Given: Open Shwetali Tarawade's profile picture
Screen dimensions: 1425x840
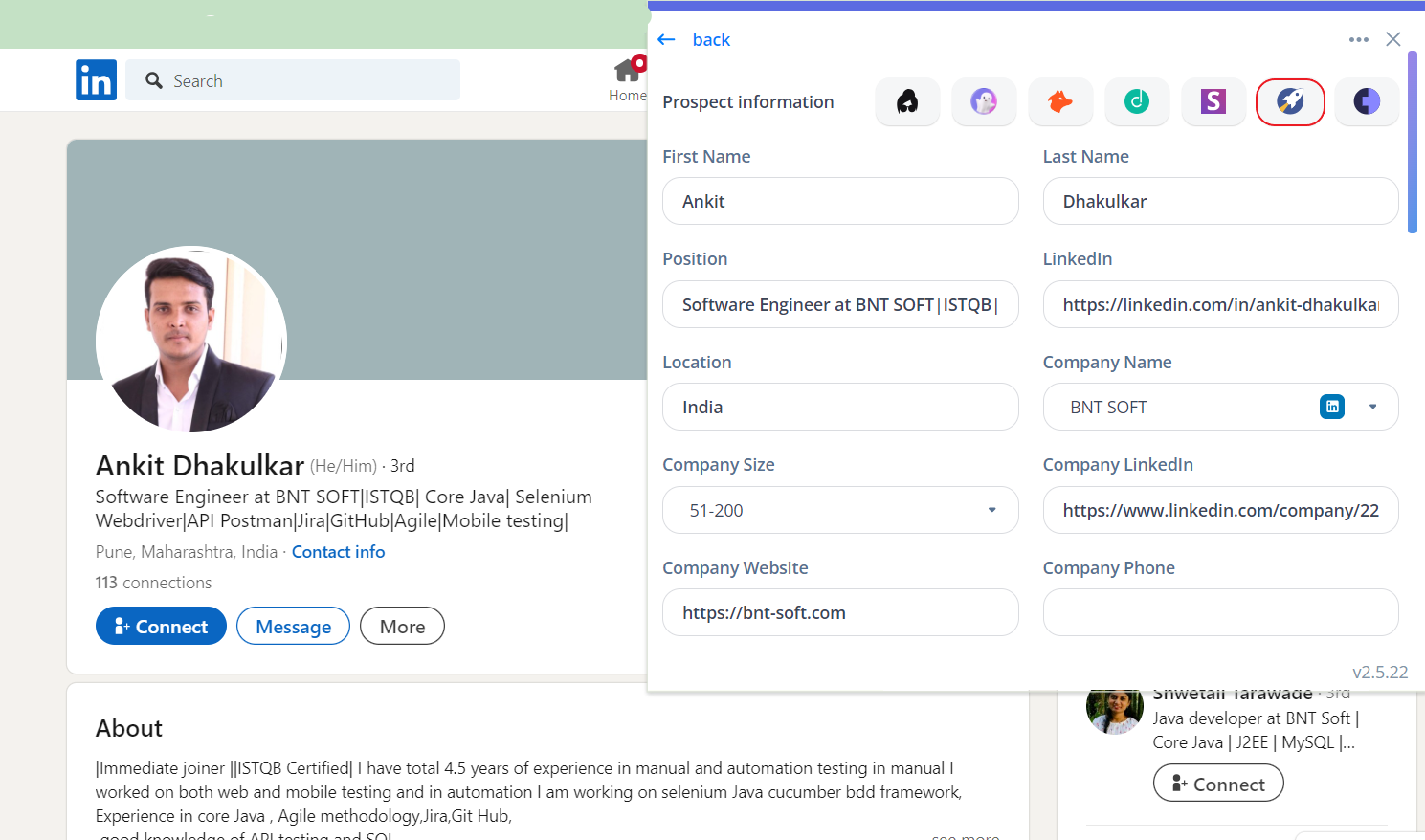Looking at the screenshot, I should 1115,712.
